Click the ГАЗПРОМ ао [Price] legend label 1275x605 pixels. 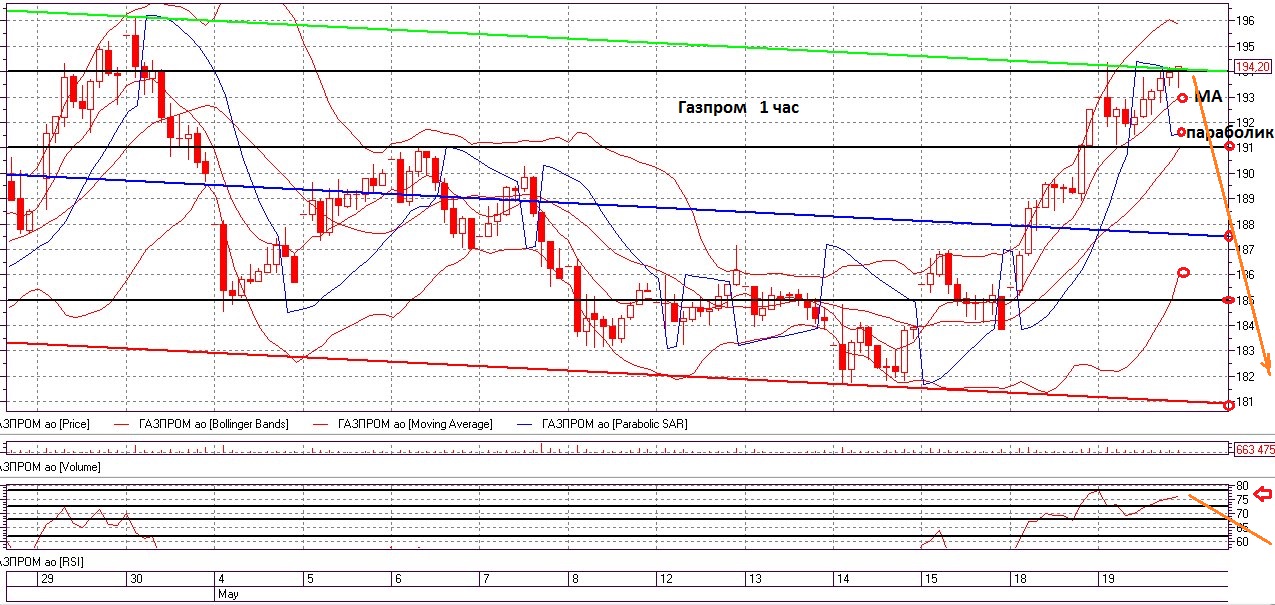[x=45, y=424]
